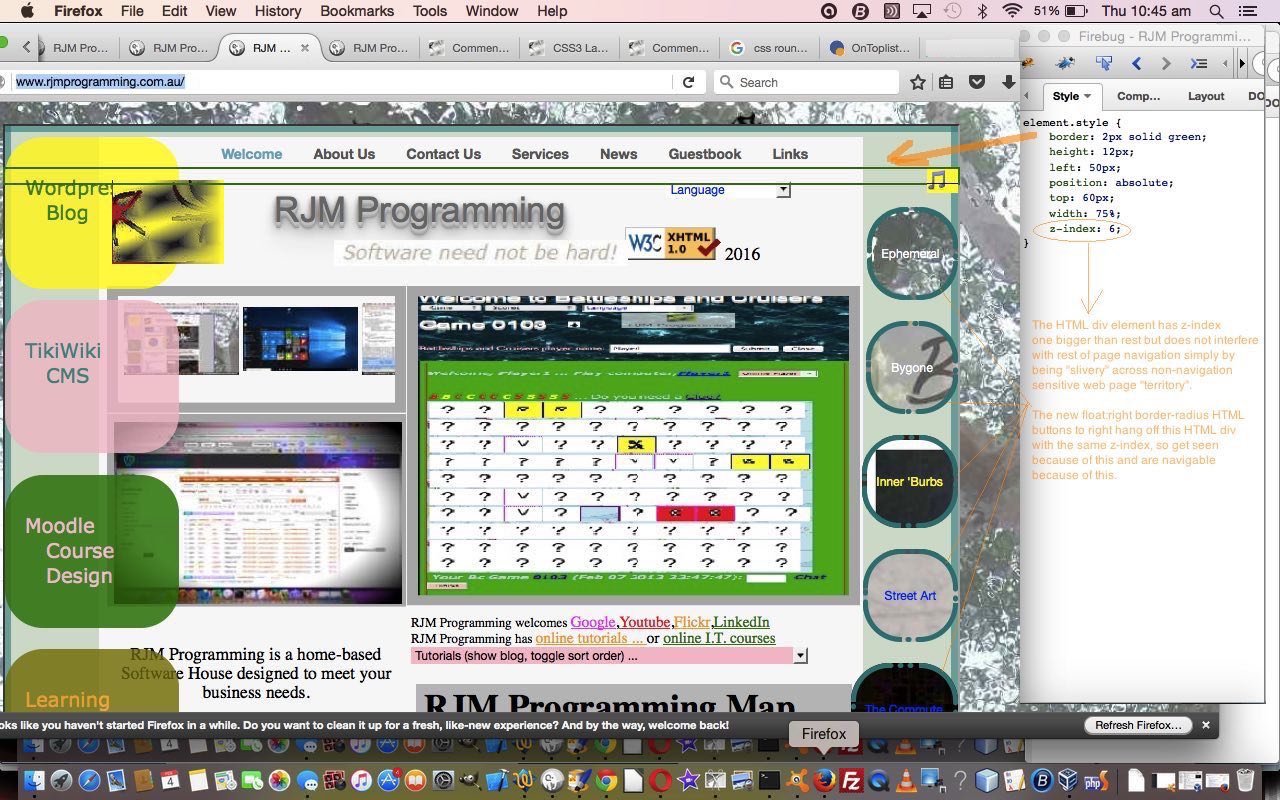
Task: Click Firefox icon in the Dock
Action: [x=824, y=781]
